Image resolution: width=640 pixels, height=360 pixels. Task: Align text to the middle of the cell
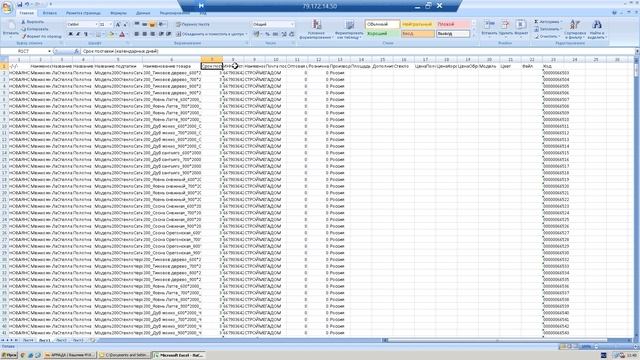(x=144, y=24)
